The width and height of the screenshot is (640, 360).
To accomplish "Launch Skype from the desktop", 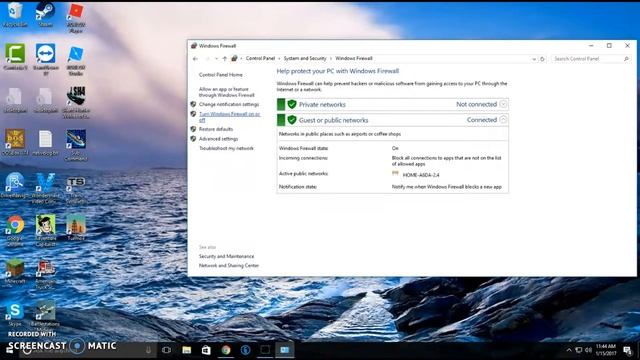I will pos(15,314).
